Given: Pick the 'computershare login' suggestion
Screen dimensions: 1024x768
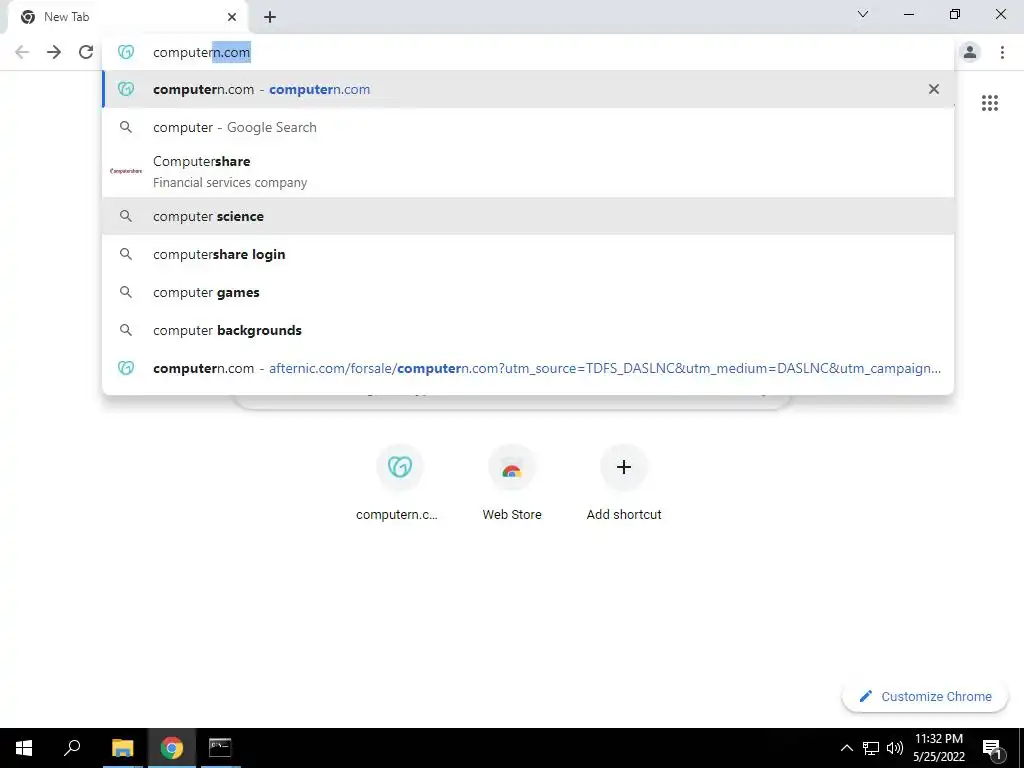Looking at the screenshot, I should pos(528,254).
